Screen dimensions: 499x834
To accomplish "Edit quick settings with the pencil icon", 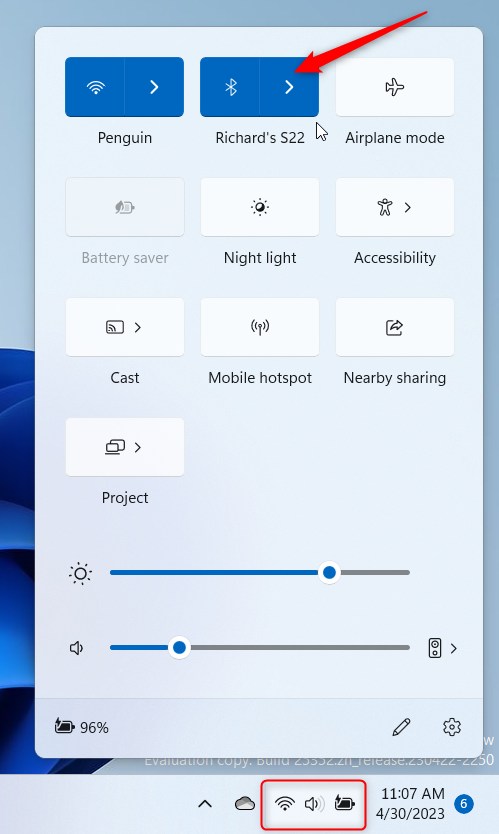I will pos(401,727).
